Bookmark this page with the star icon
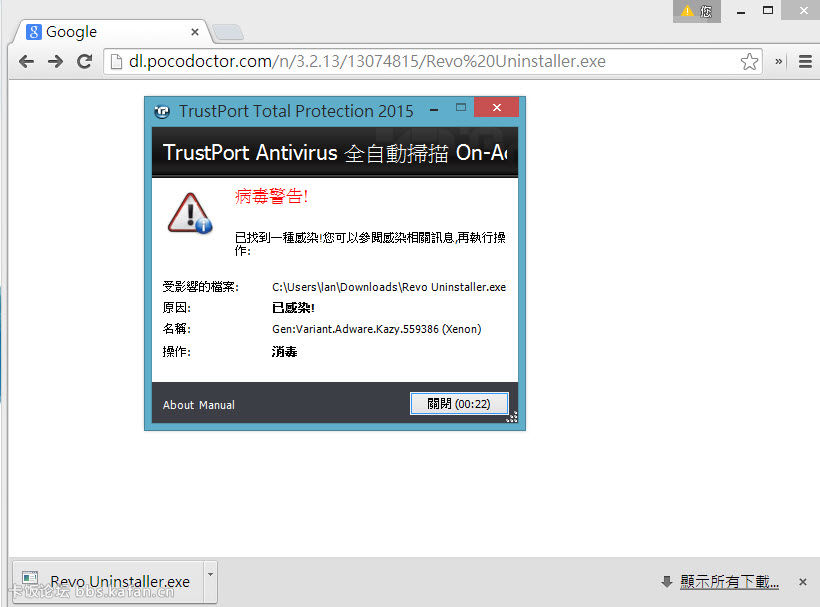Screen dimensions: 820x607 click(749, 62)
